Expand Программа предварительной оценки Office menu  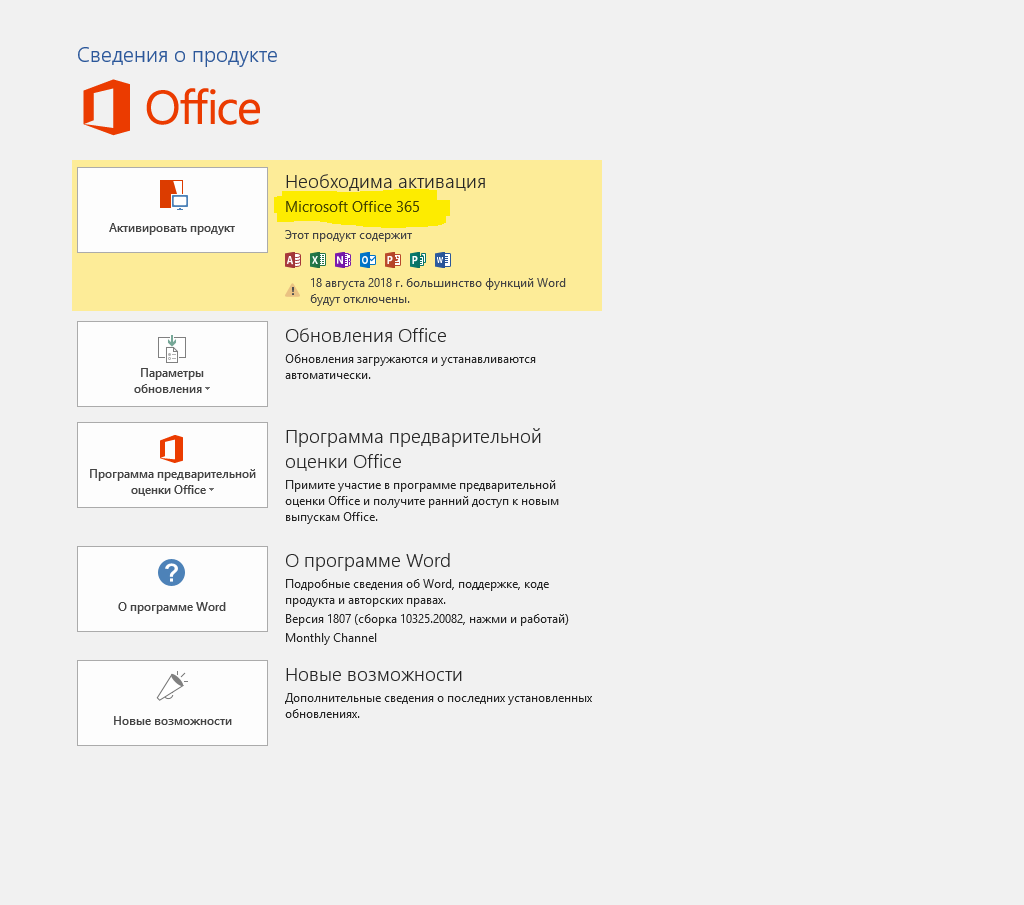click(x=172, y=465)
